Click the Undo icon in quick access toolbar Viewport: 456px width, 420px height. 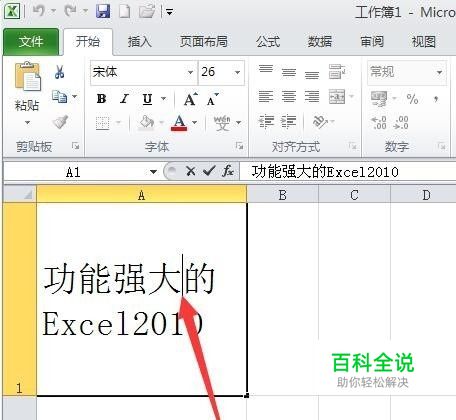(x=39, y=12)
